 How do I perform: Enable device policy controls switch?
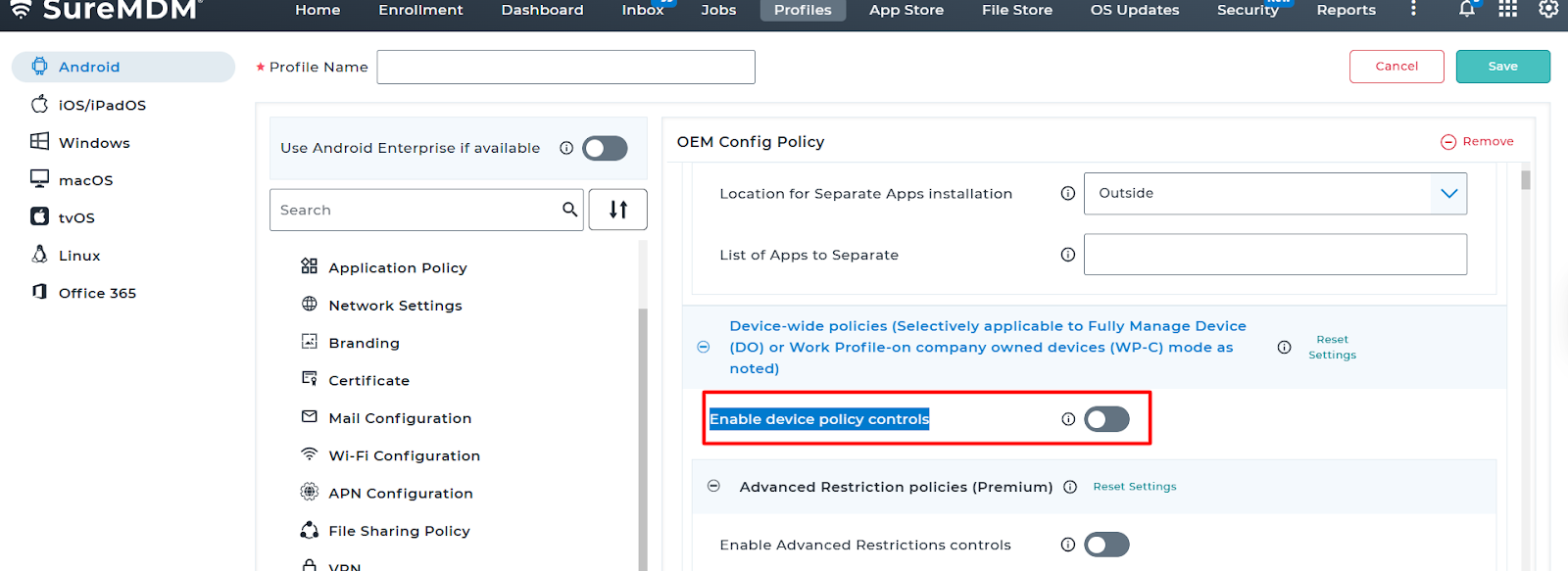coord(1106,419)
